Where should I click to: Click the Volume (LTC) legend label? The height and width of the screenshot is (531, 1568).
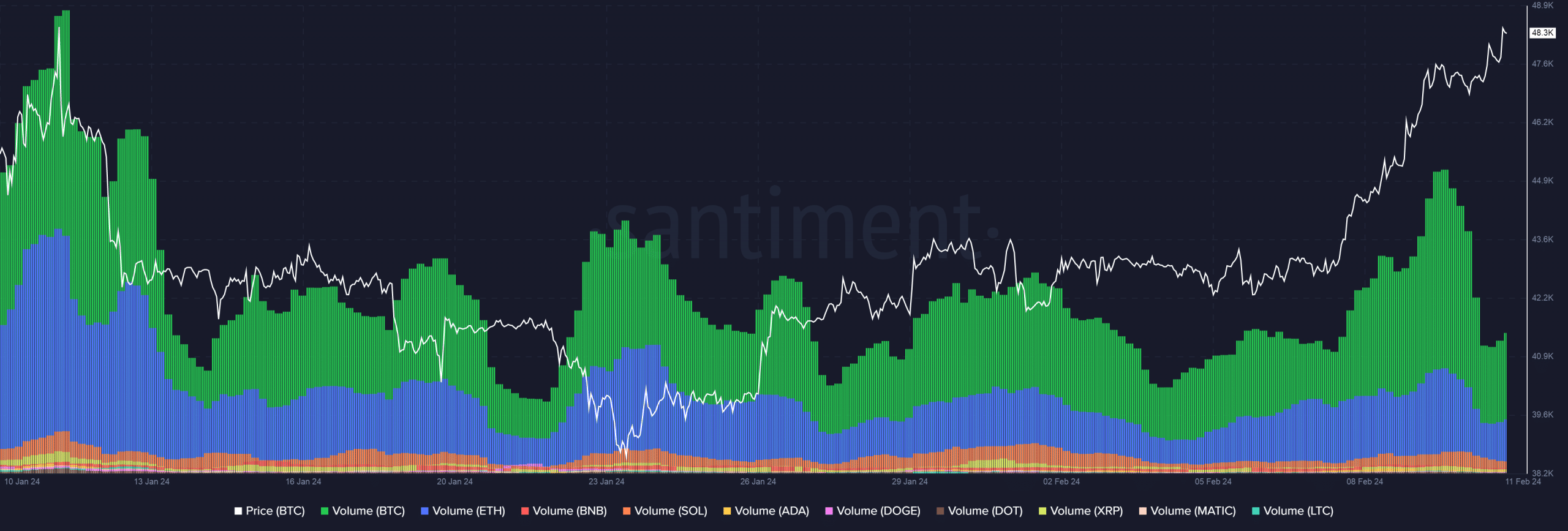(x=1298, y=511)
